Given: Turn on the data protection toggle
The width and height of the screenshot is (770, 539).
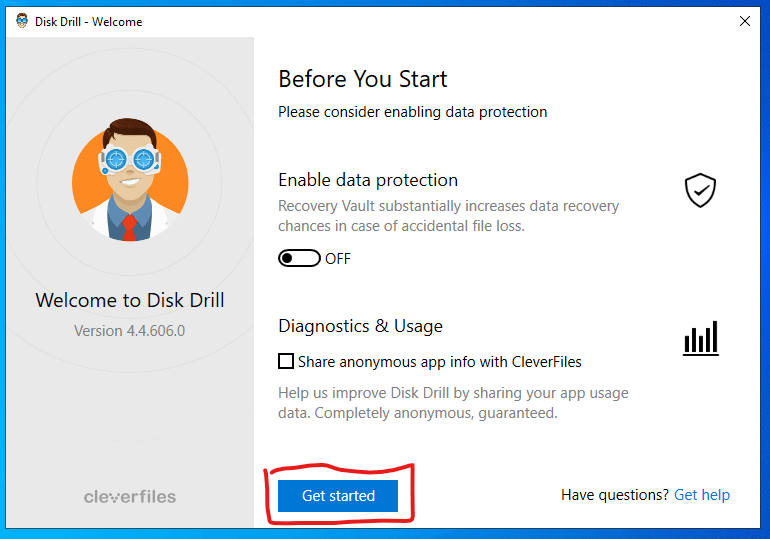Looking at the screenshot, I should click(299, 258).
